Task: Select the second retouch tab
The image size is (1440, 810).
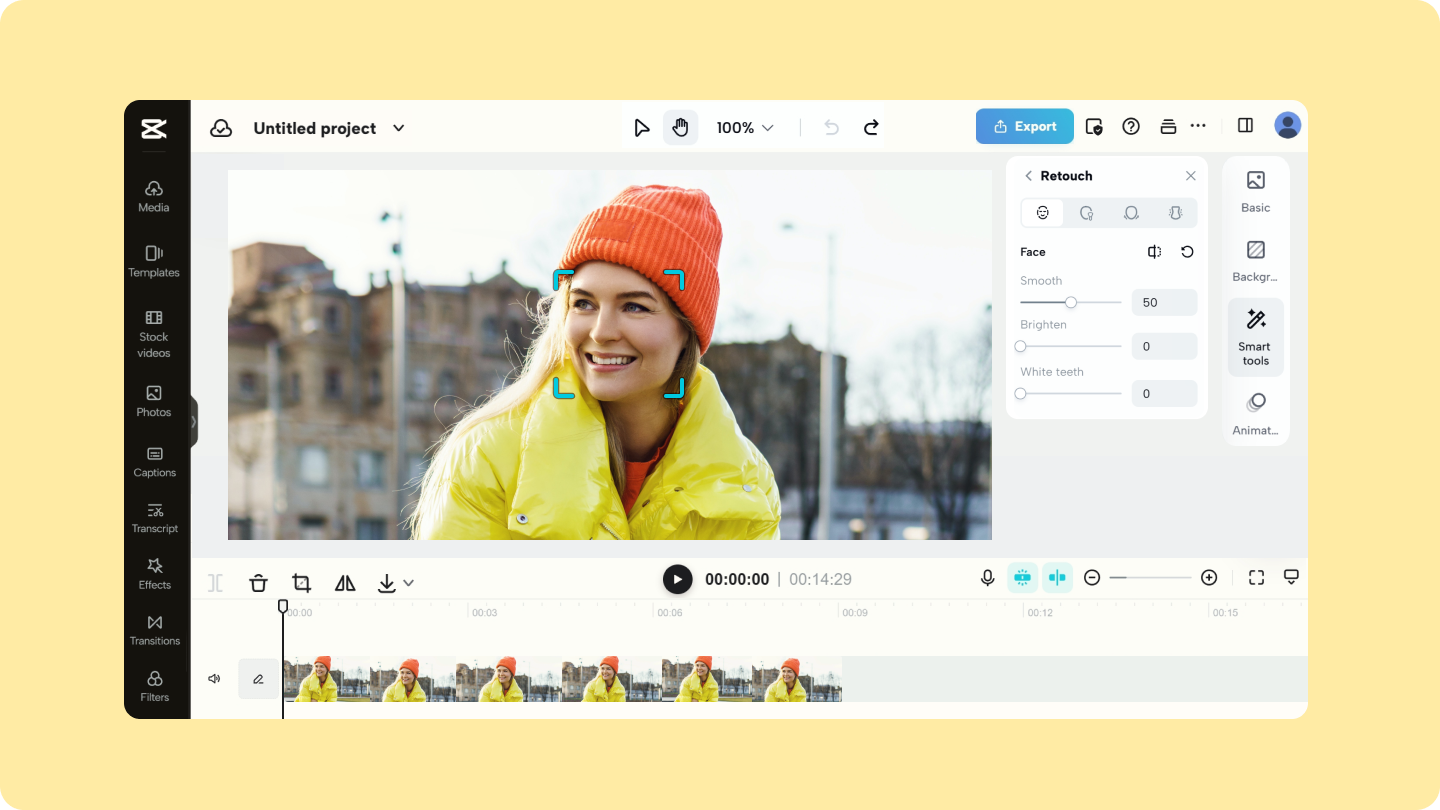Action: click(x=1086, y=213)
